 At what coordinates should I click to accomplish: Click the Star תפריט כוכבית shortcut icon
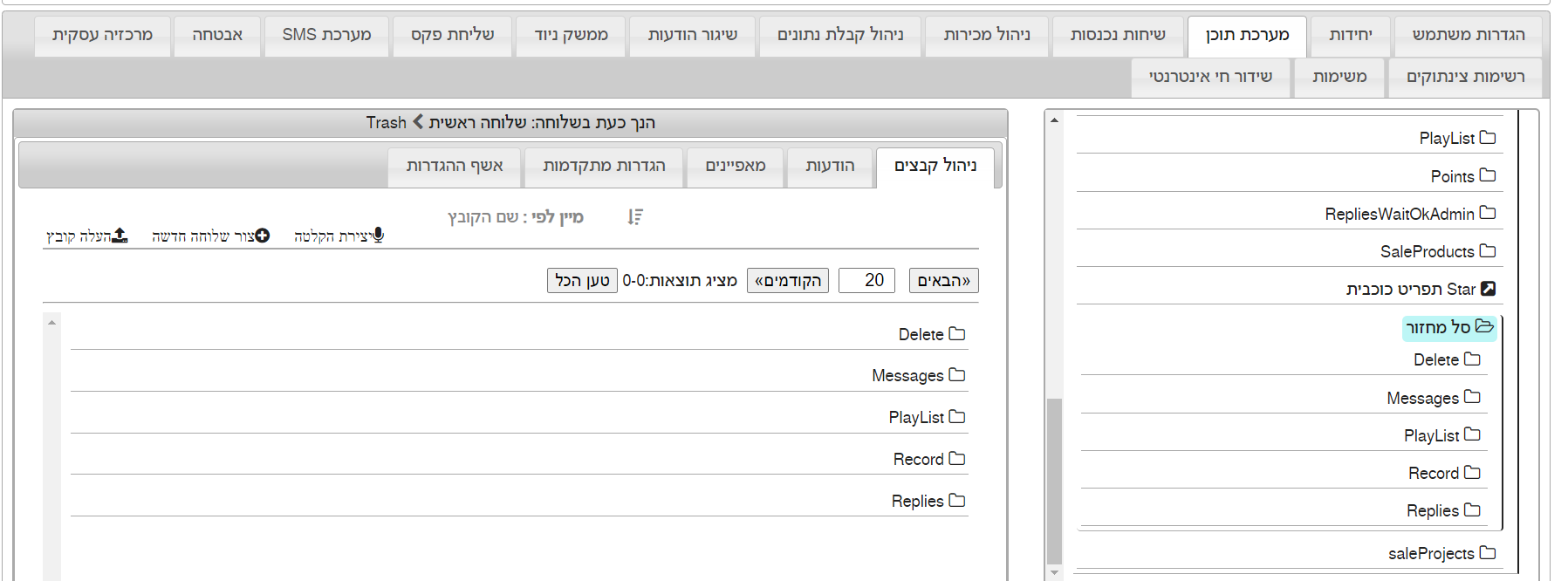click(x=1488, y=289)
